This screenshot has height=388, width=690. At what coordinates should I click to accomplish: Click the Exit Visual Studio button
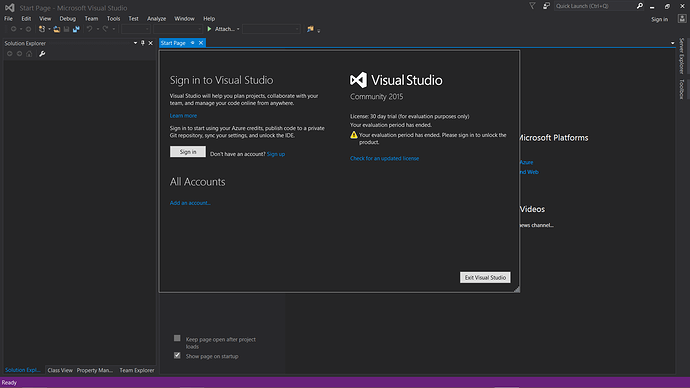pyautogui.click(x=485, y=277)
